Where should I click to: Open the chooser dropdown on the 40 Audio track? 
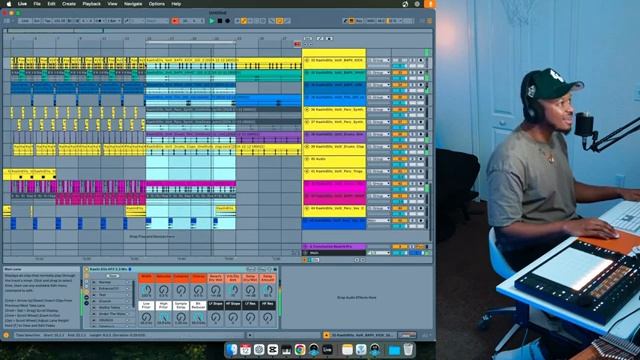click(x=379, y=159)
